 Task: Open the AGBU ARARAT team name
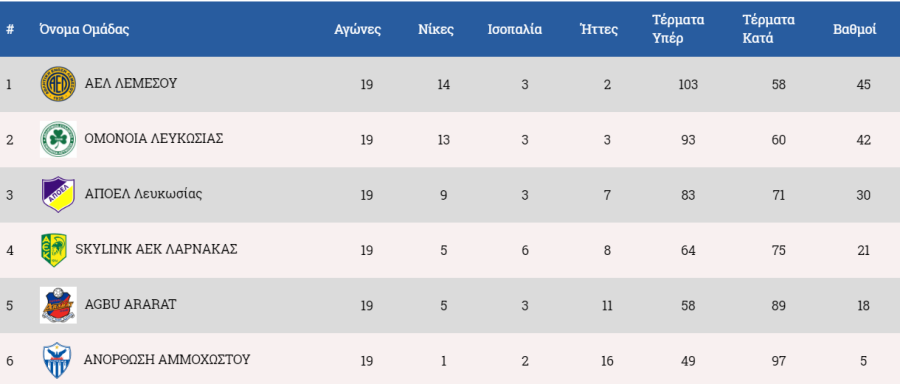click(130, 305)
